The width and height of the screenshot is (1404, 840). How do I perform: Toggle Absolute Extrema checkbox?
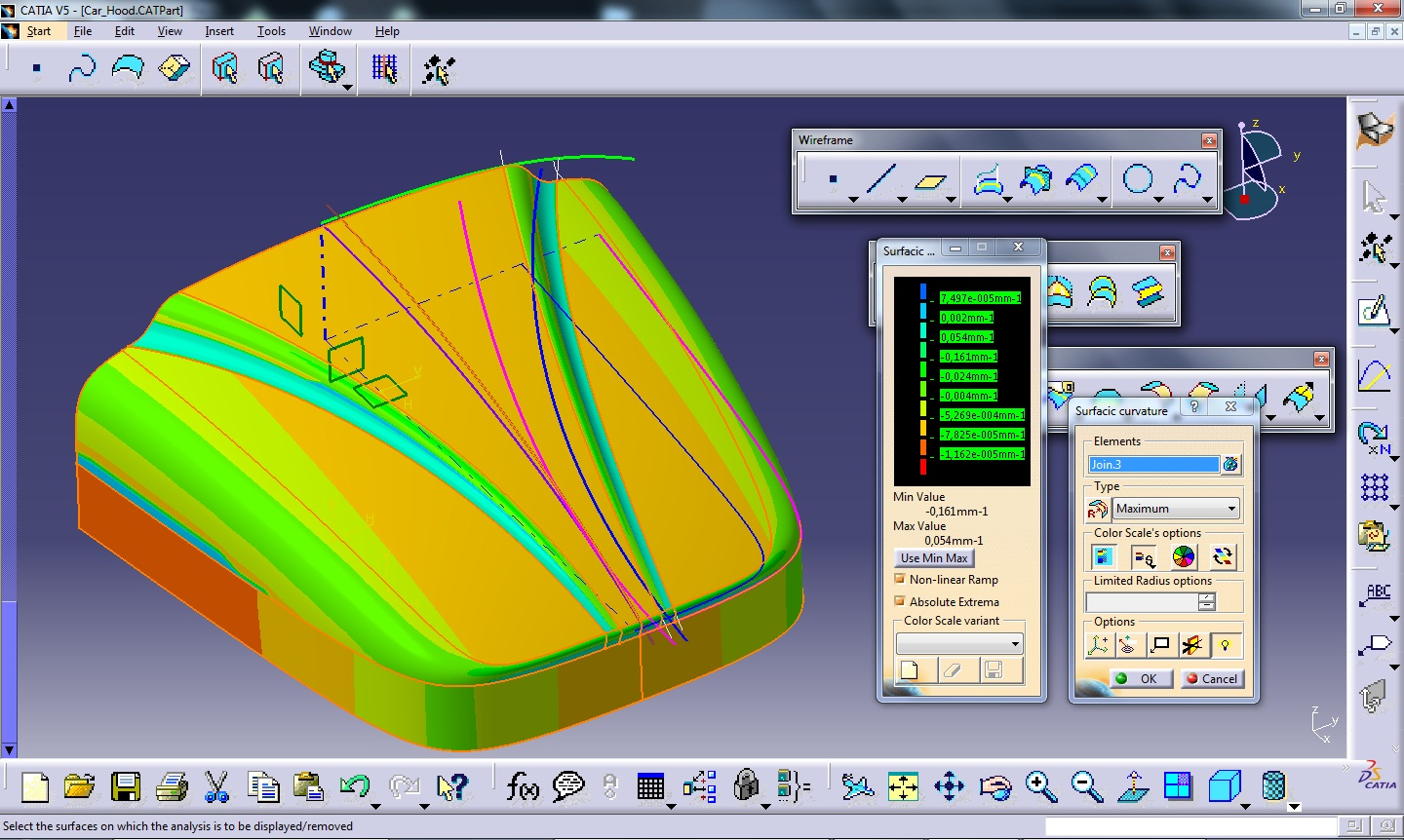(900, 601)
